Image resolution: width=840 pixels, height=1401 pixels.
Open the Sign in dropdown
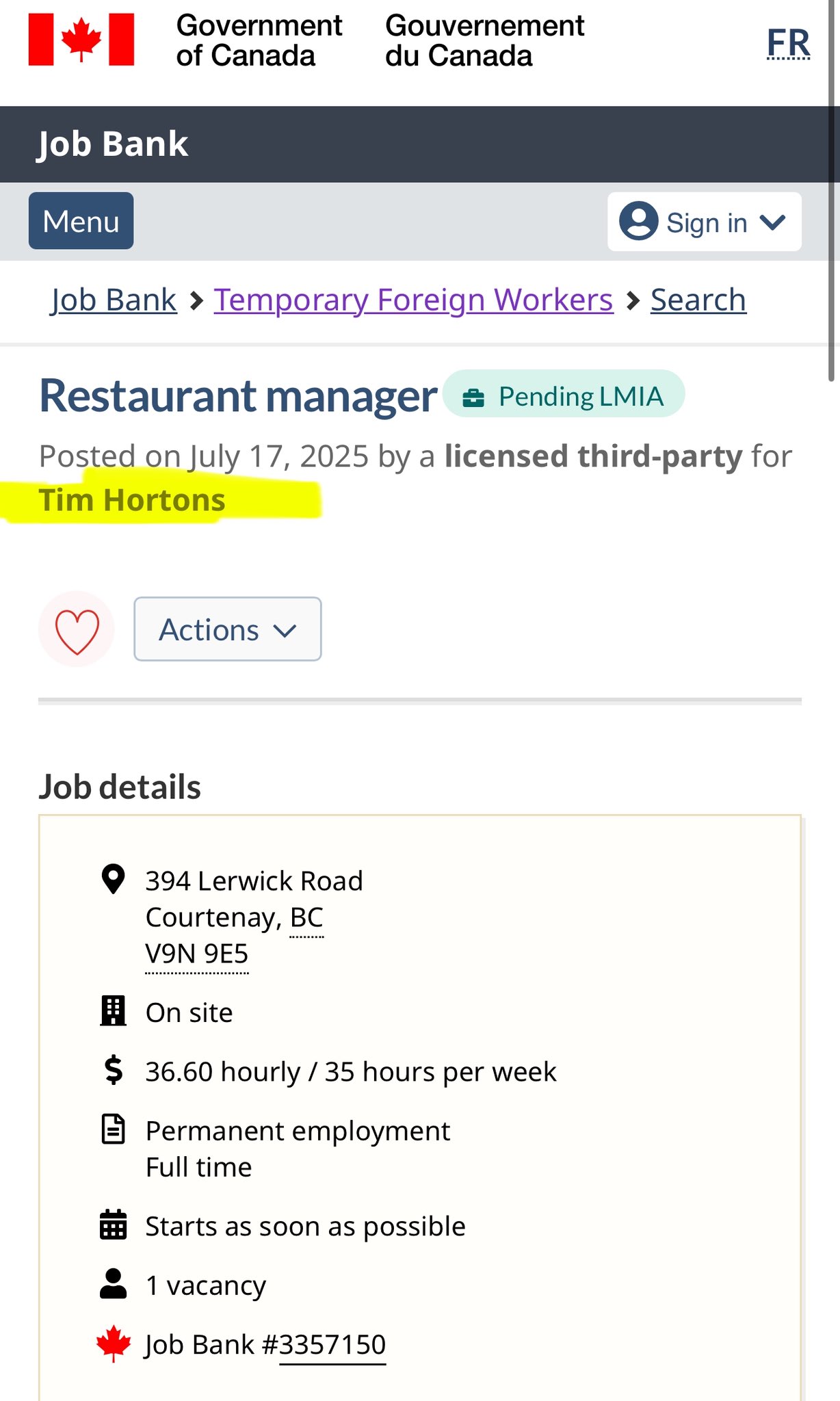tap(705, 222)
